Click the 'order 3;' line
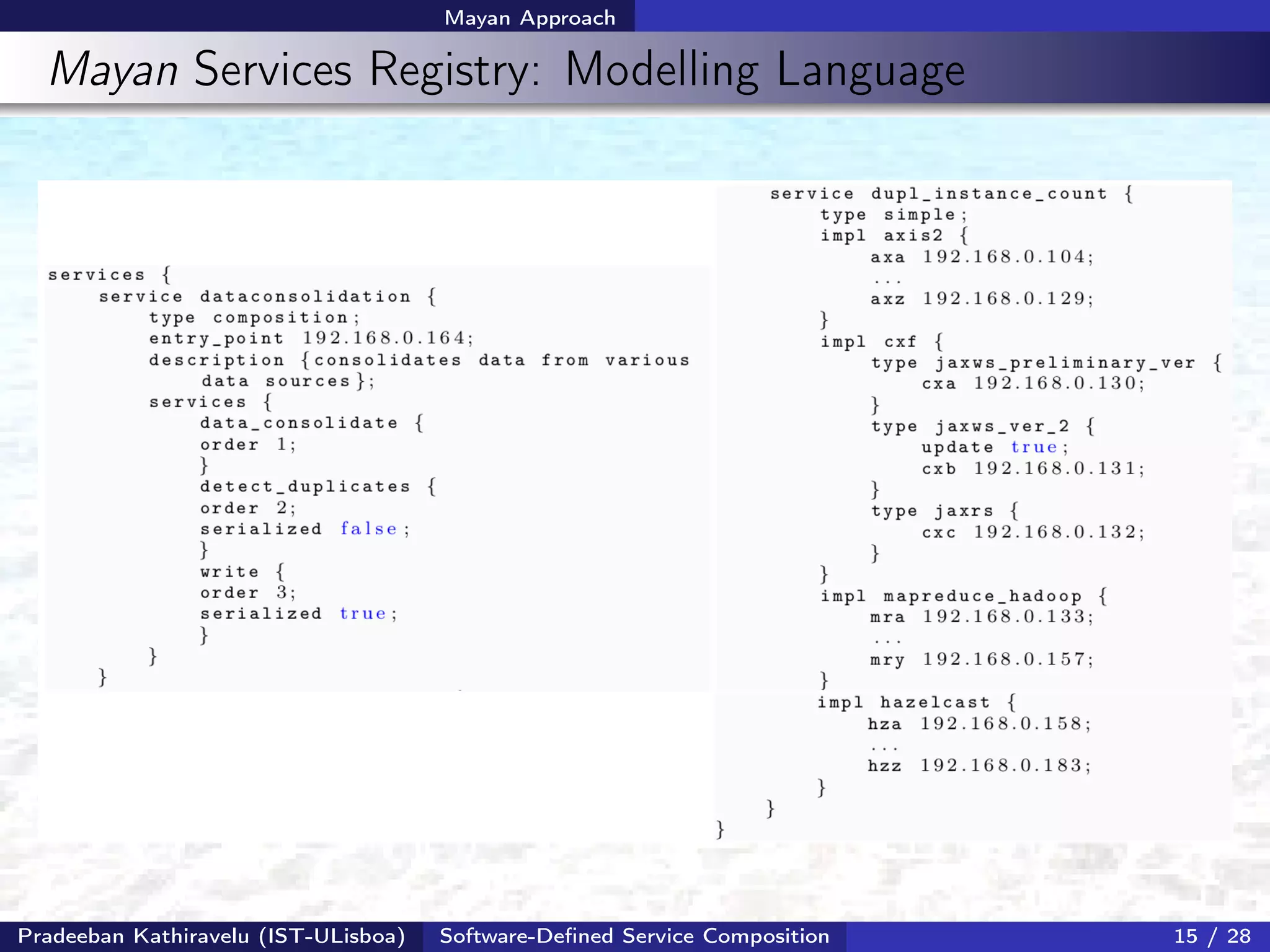This screenshot has height=952, width=1270. (x=248, y=593)
